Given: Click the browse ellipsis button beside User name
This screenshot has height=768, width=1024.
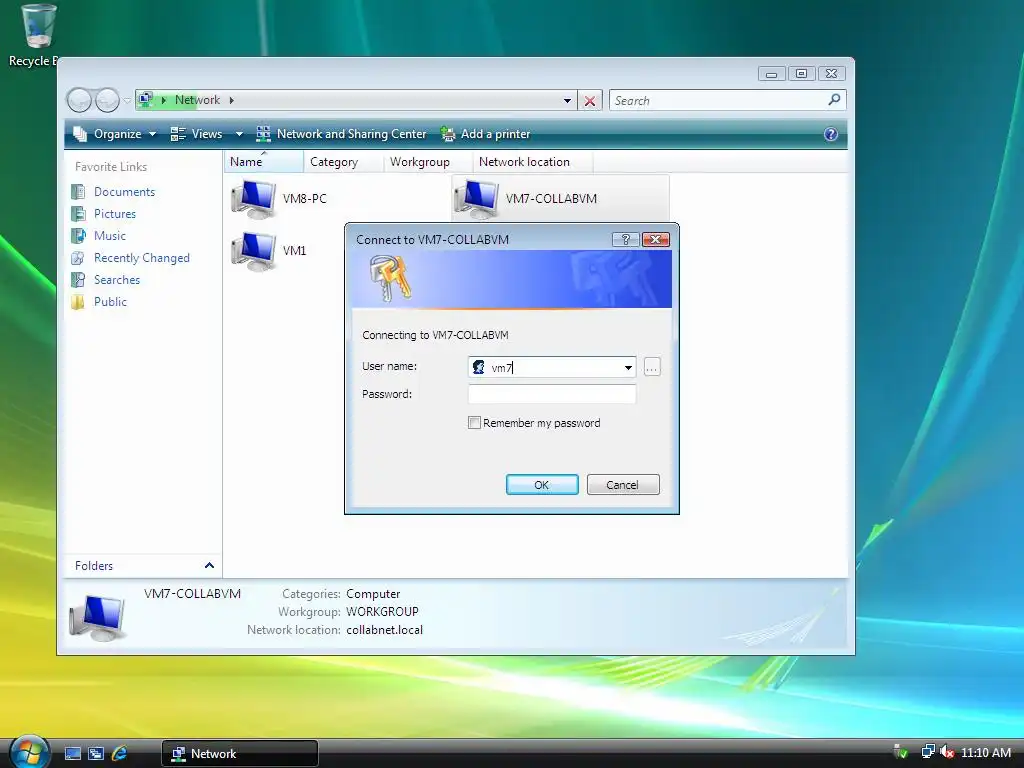Looking at the screenshot, I should click(x=652, y=368).
